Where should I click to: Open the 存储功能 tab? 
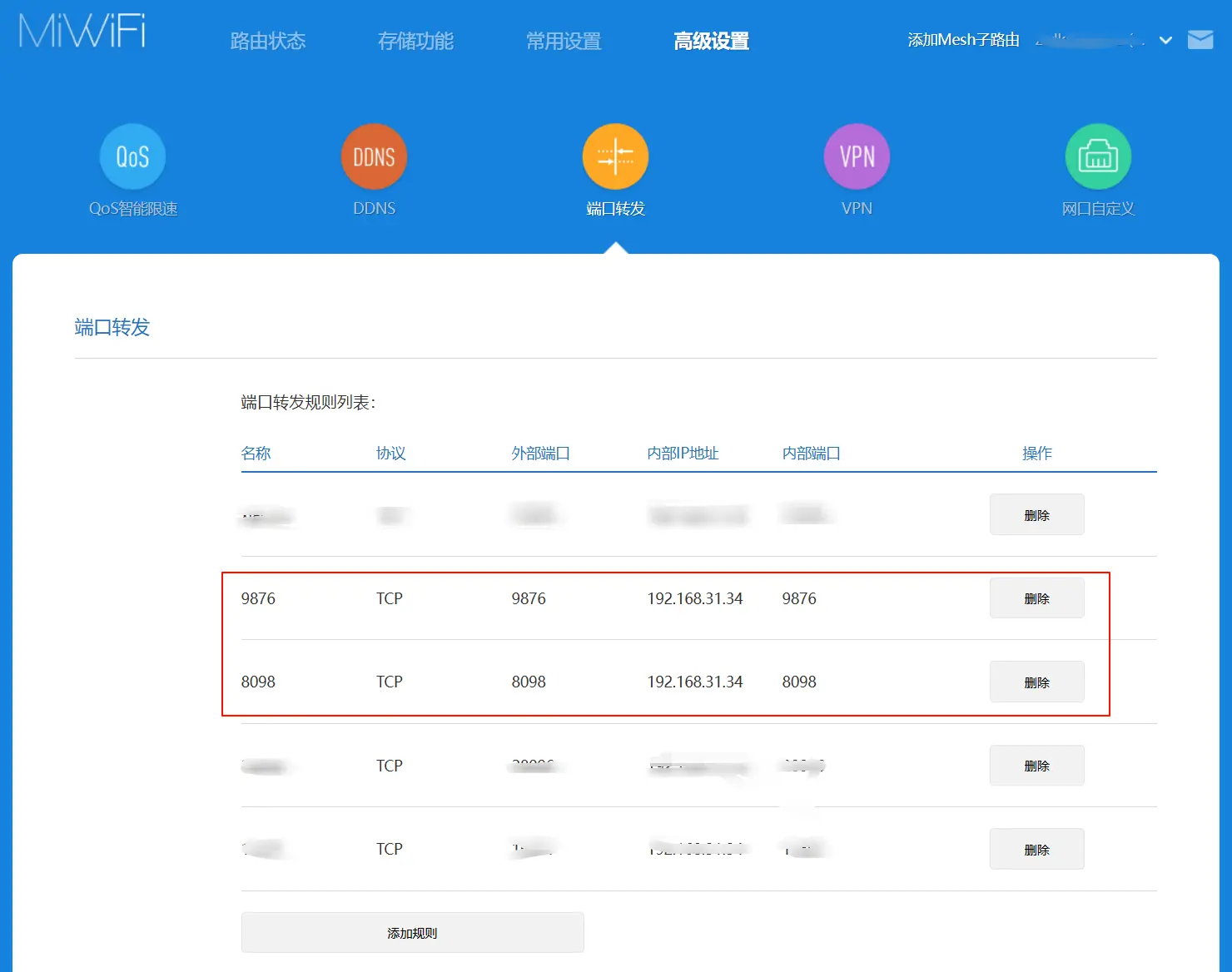coord(415,41)
